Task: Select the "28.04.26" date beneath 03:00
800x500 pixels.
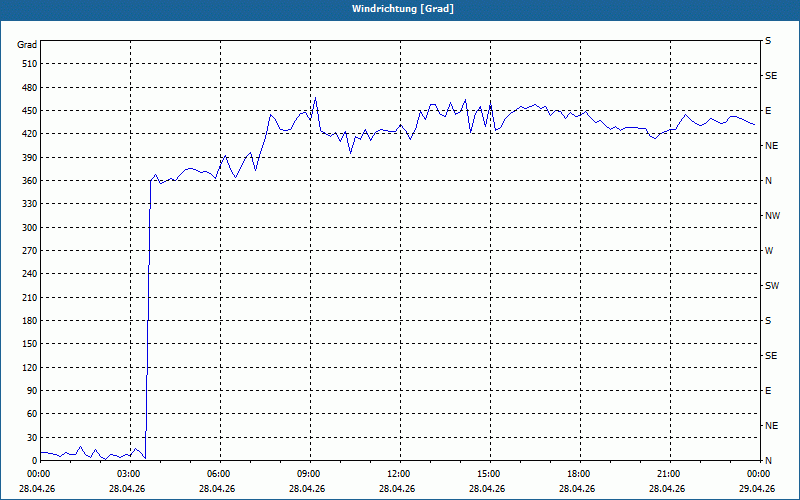Action: (x=127, y=489)
